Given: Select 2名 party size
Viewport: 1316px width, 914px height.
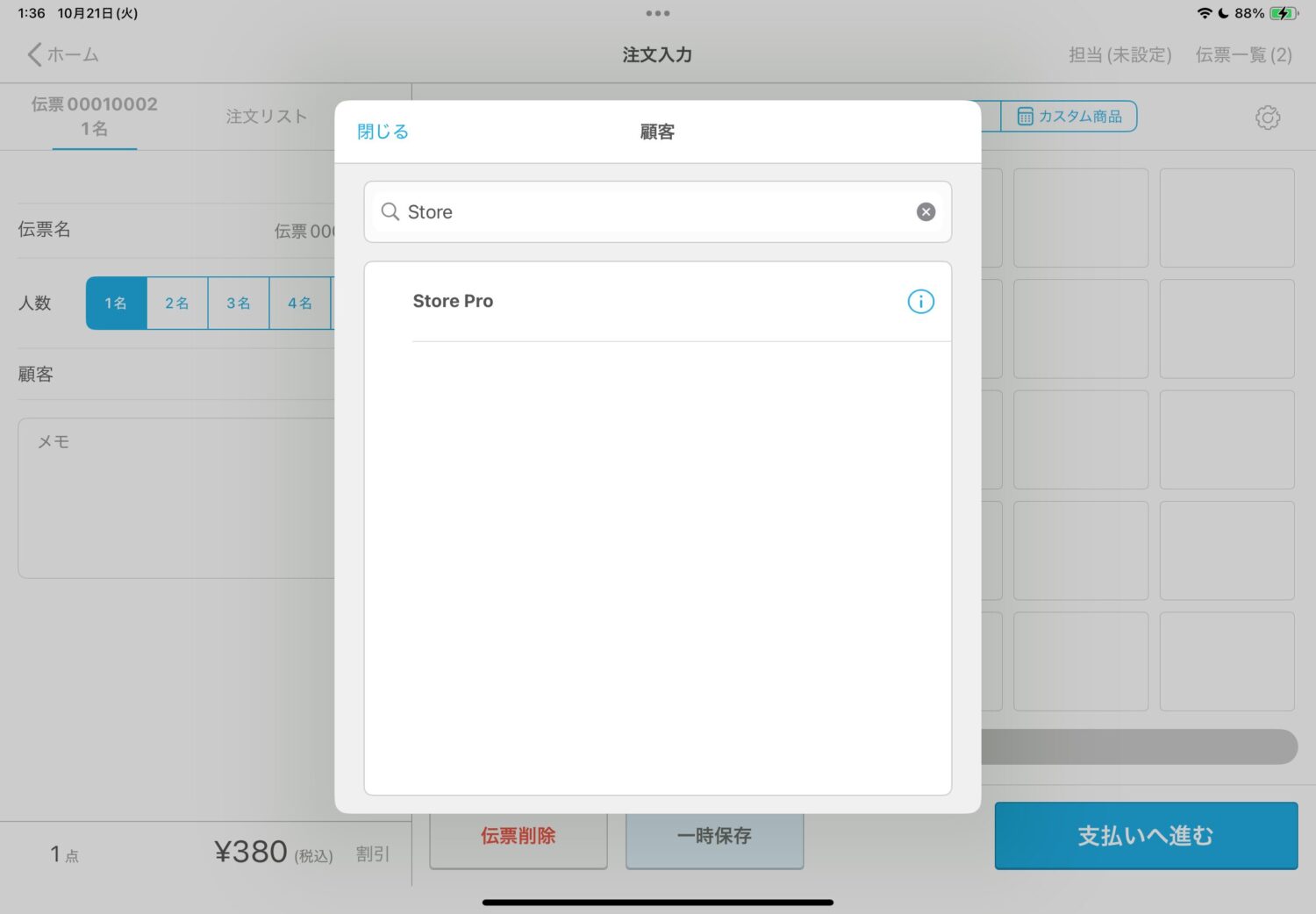Looking at the screenshot, I should click(x=177, y=303).
